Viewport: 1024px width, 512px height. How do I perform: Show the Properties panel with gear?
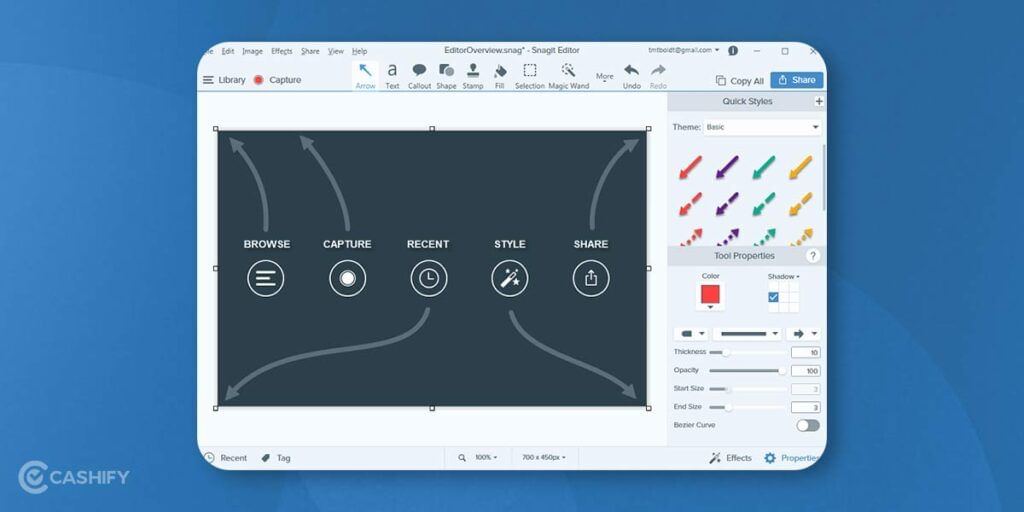click(792, 458)
